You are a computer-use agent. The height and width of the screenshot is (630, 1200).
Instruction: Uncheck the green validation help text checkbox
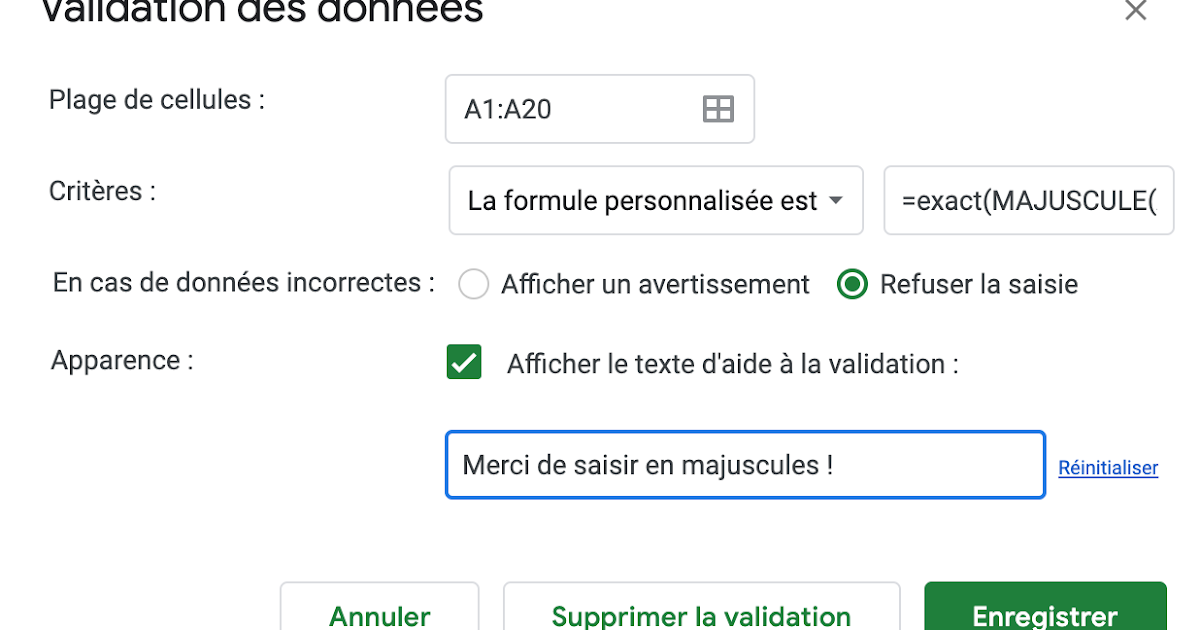click(464, 362)
